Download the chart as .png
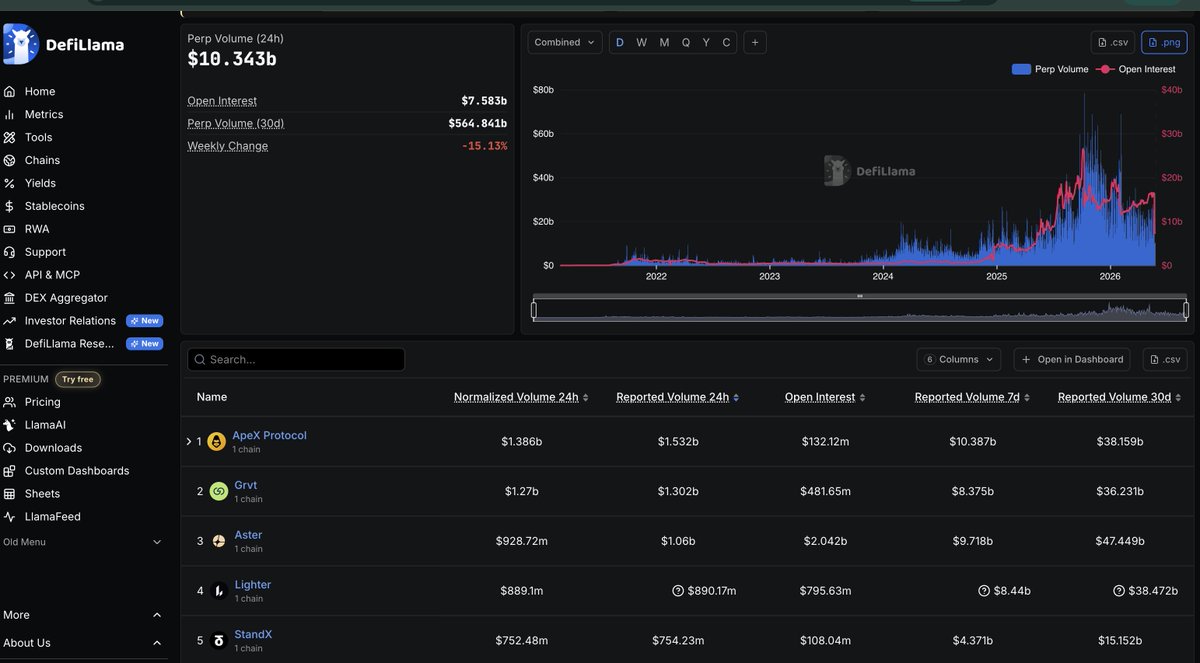Image resolution: width=1200 pixels, height=663 pixels. click(1164, 42)
